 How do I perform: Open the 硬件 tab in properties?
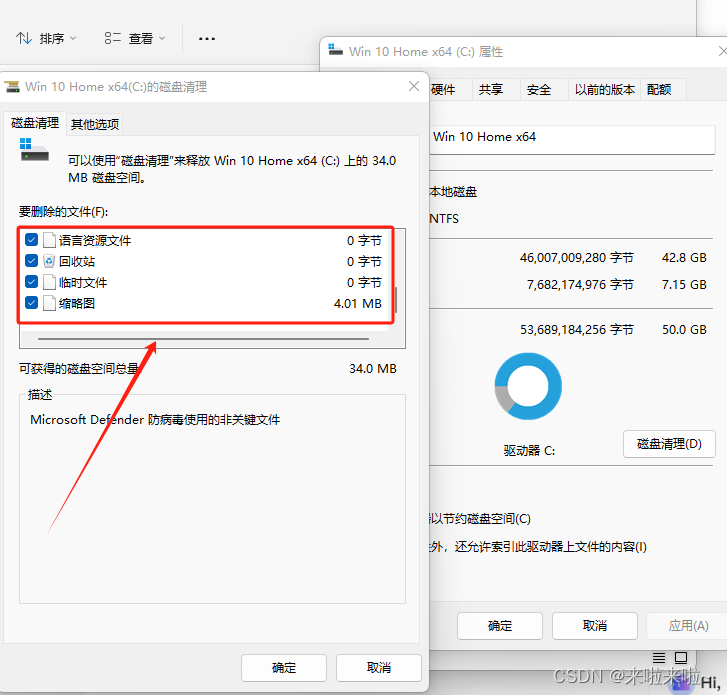(x=443, y=89)
